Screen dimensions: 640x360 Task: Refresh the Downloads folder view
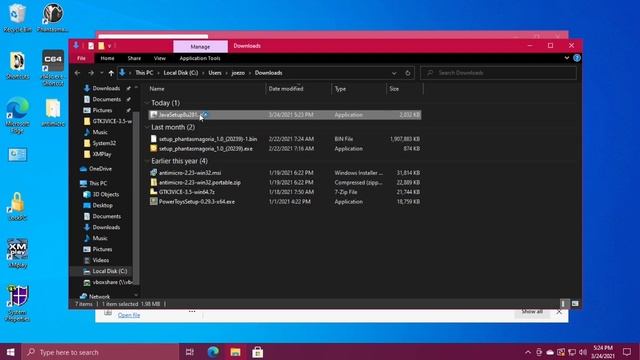tap(407, 73)
